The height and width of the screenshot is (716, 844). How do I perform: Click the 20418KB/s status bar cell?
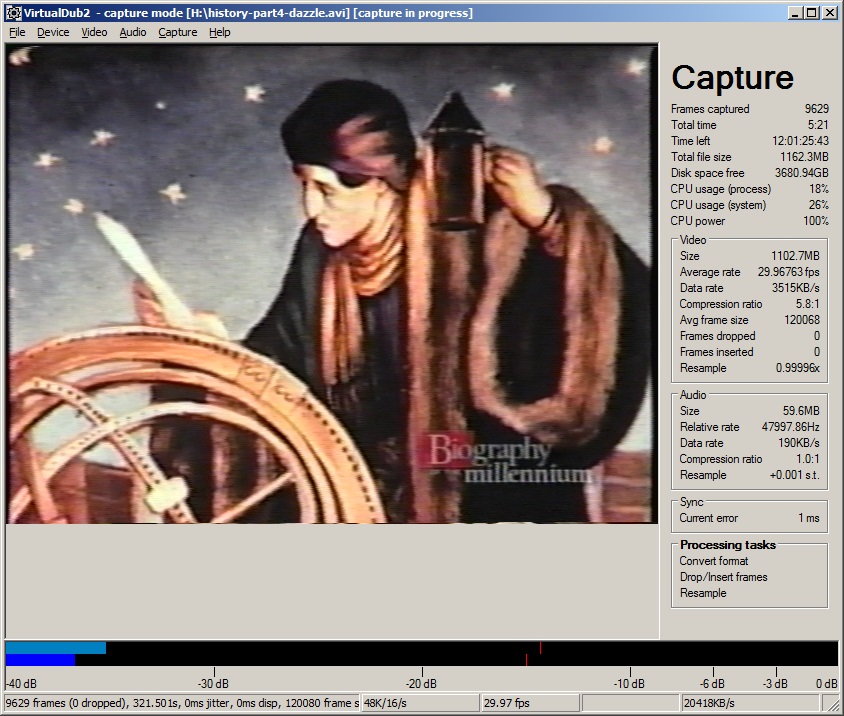click(x=749, y=703)
